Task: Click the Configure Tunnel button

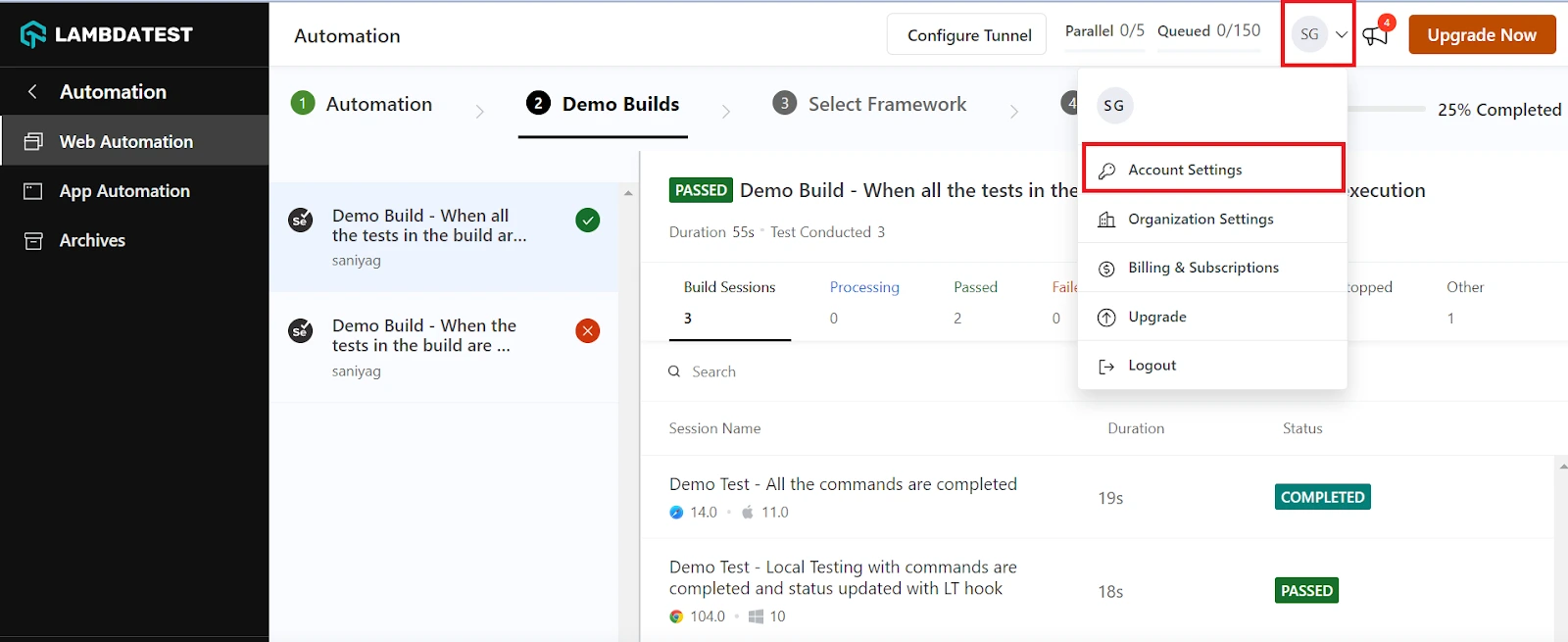Action: pos(968,35)
